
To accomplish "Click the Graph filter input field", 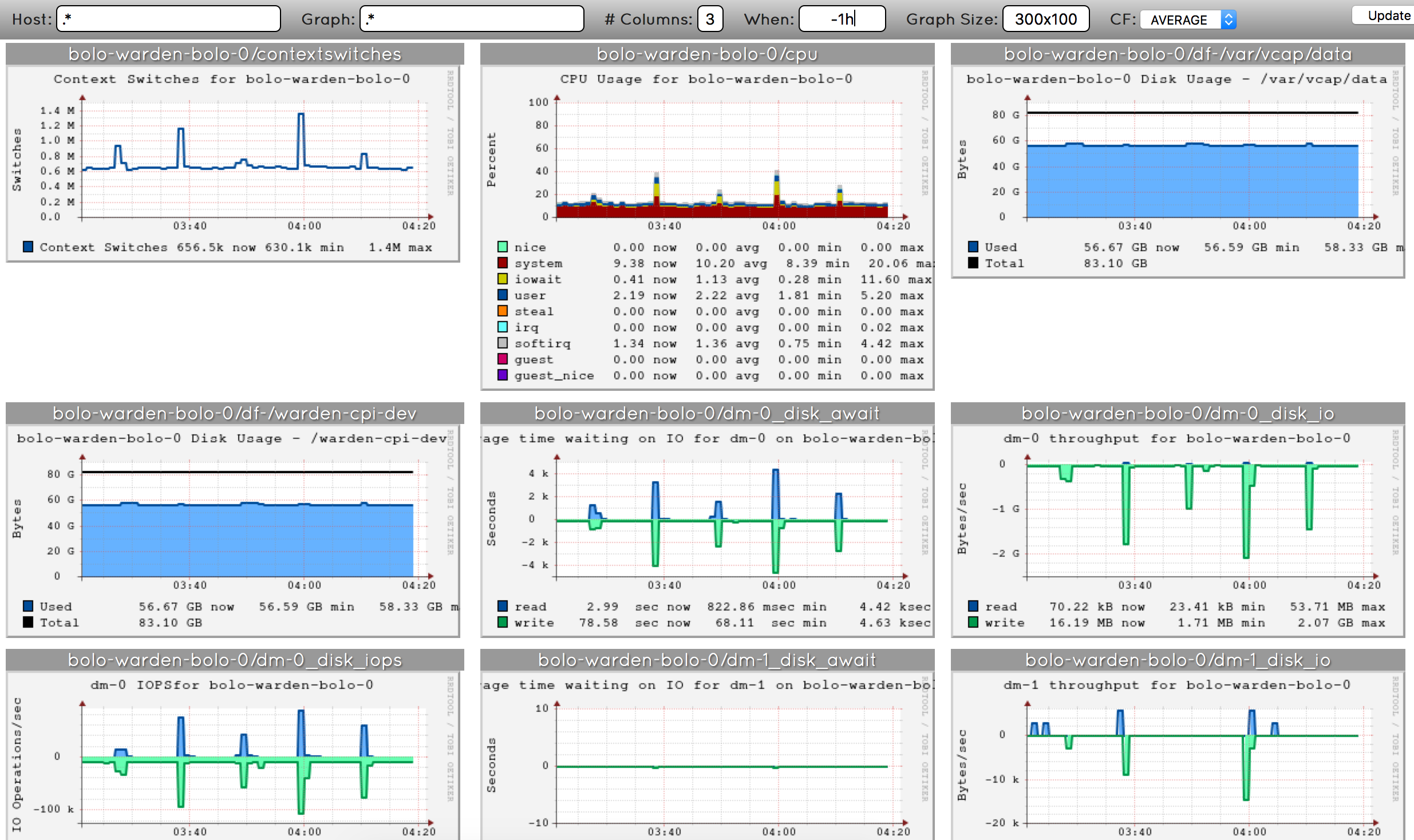I will point(472,19).
